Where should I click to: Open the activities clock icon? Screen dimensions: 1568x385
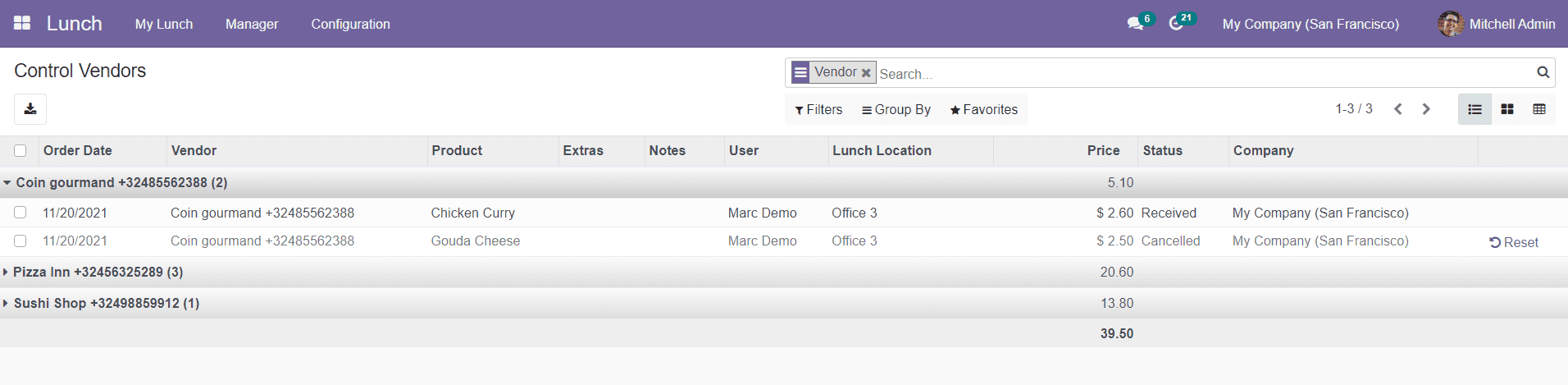coord(1176,24)
